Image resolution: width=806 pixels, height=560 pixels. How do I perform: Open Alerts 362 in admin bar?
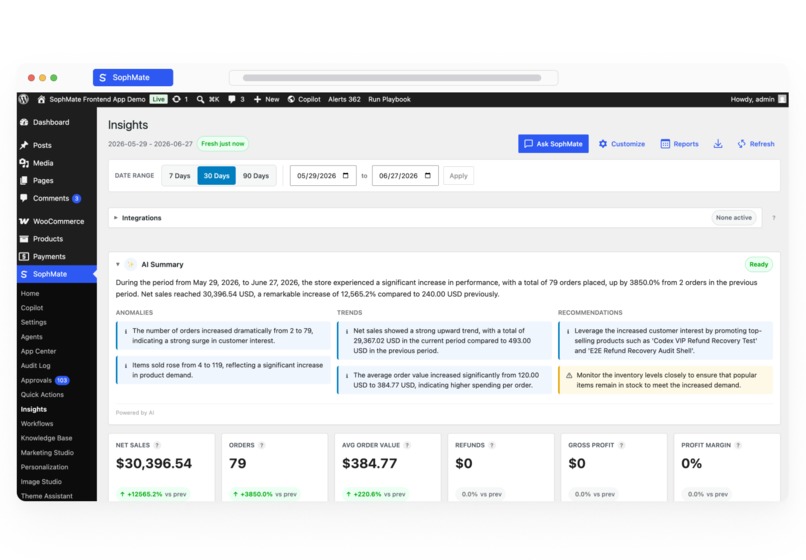[x=344, y=99]
